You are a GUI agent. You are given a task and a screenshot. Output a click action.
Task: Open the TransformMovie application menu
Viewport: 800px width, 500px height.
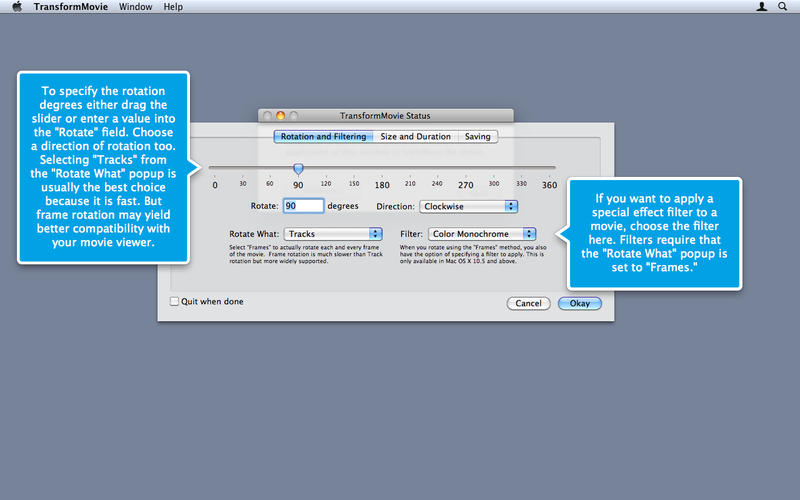click(70, 7)
